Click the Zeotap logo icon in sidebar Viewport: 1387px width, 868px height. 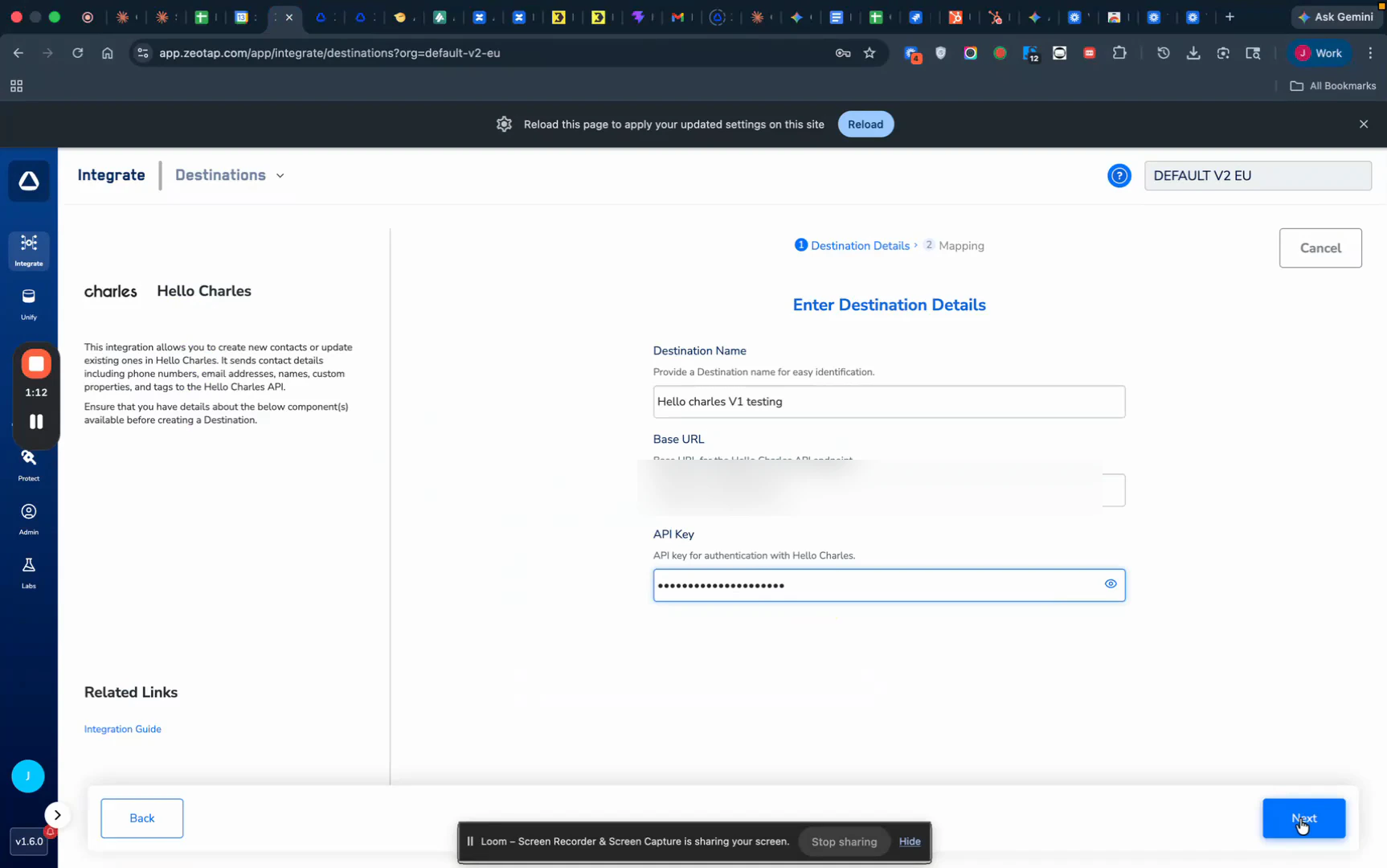pyautogui.click(x=29, y=181)
